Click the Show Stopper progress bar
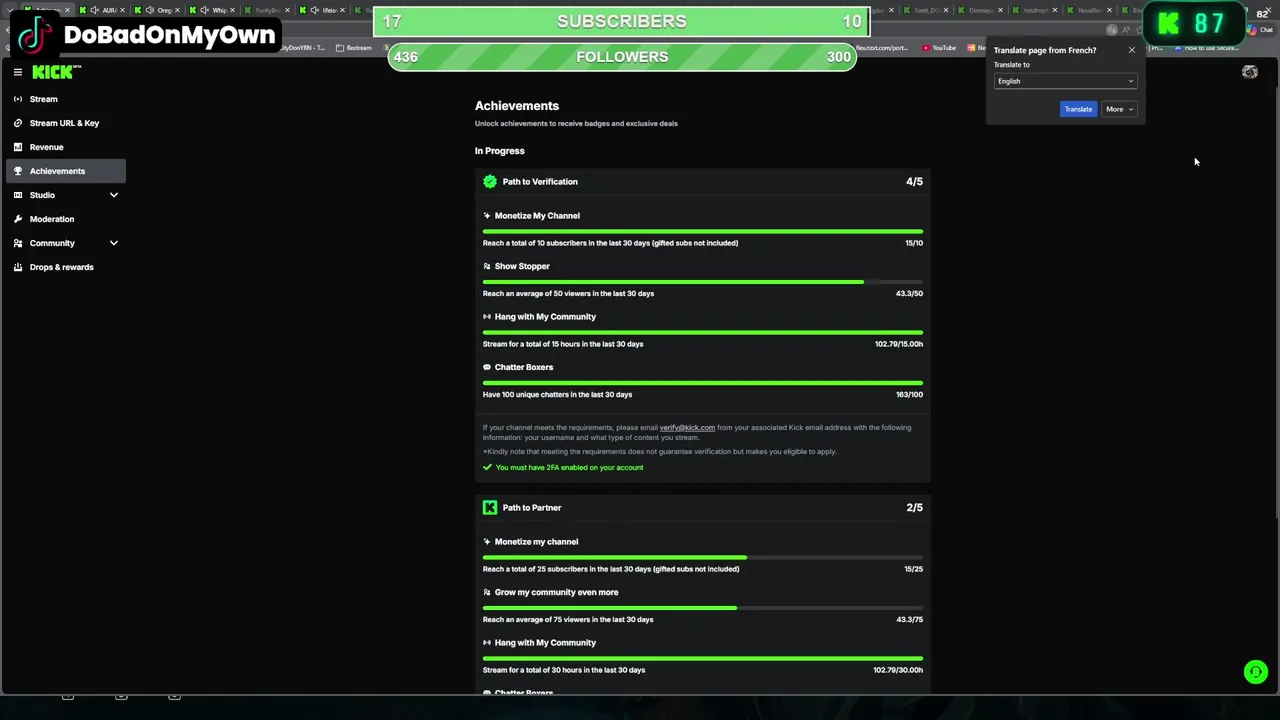Screen dimensions: 1280x720 click(703, 282)
